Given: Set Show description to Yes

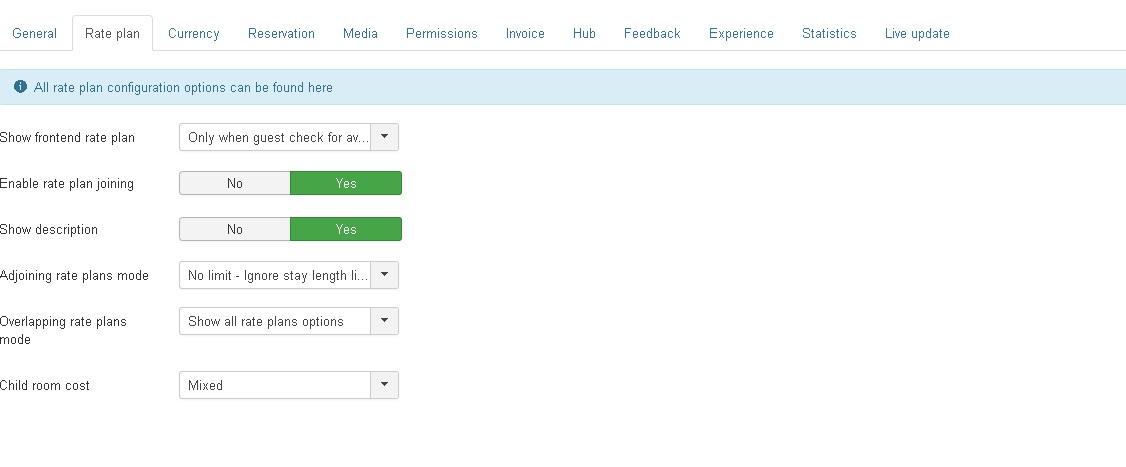Looking at the screenshot, I should coord(346,229).
